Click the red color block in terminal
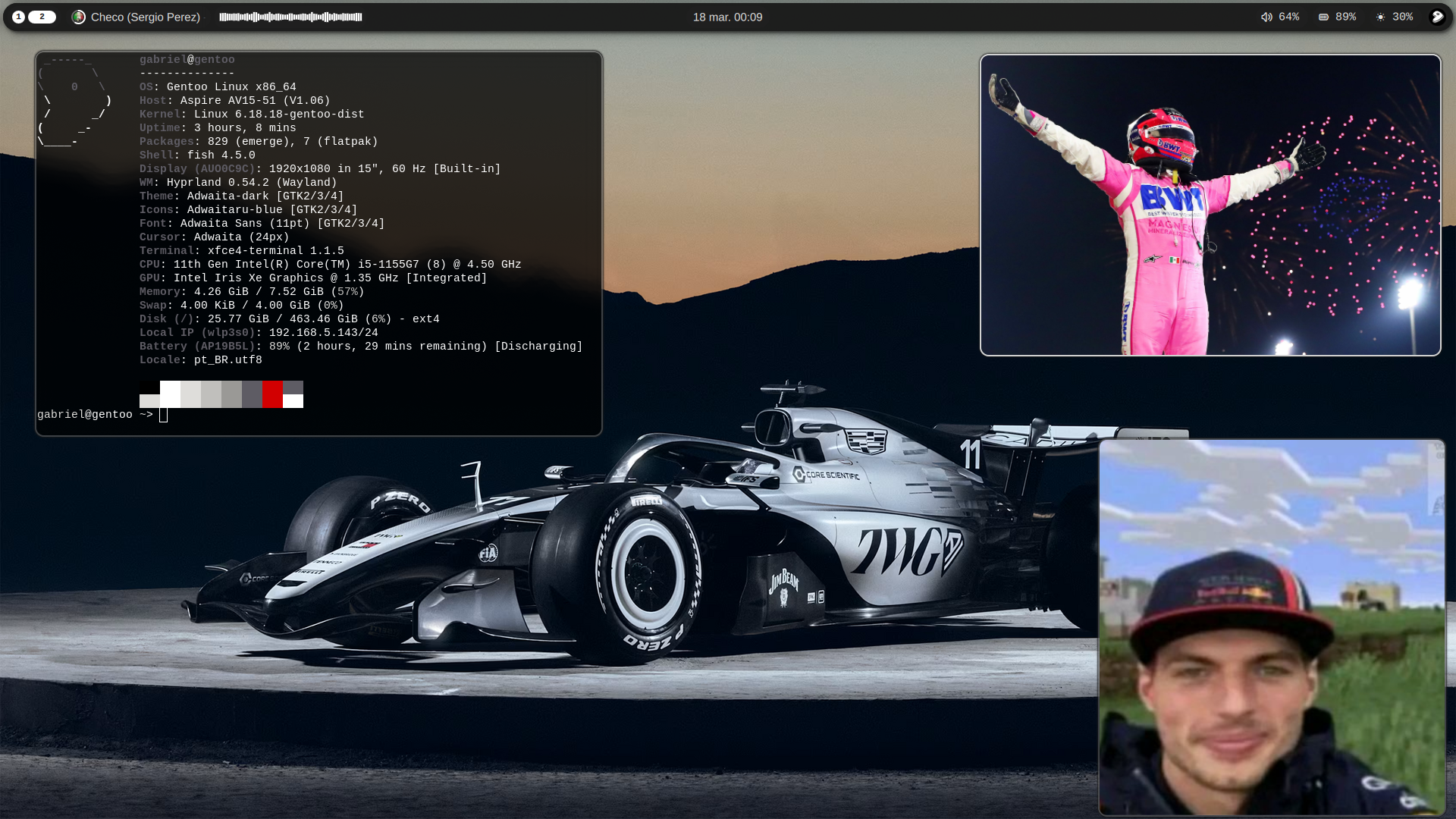1456x819 pixels. [272, 394]
